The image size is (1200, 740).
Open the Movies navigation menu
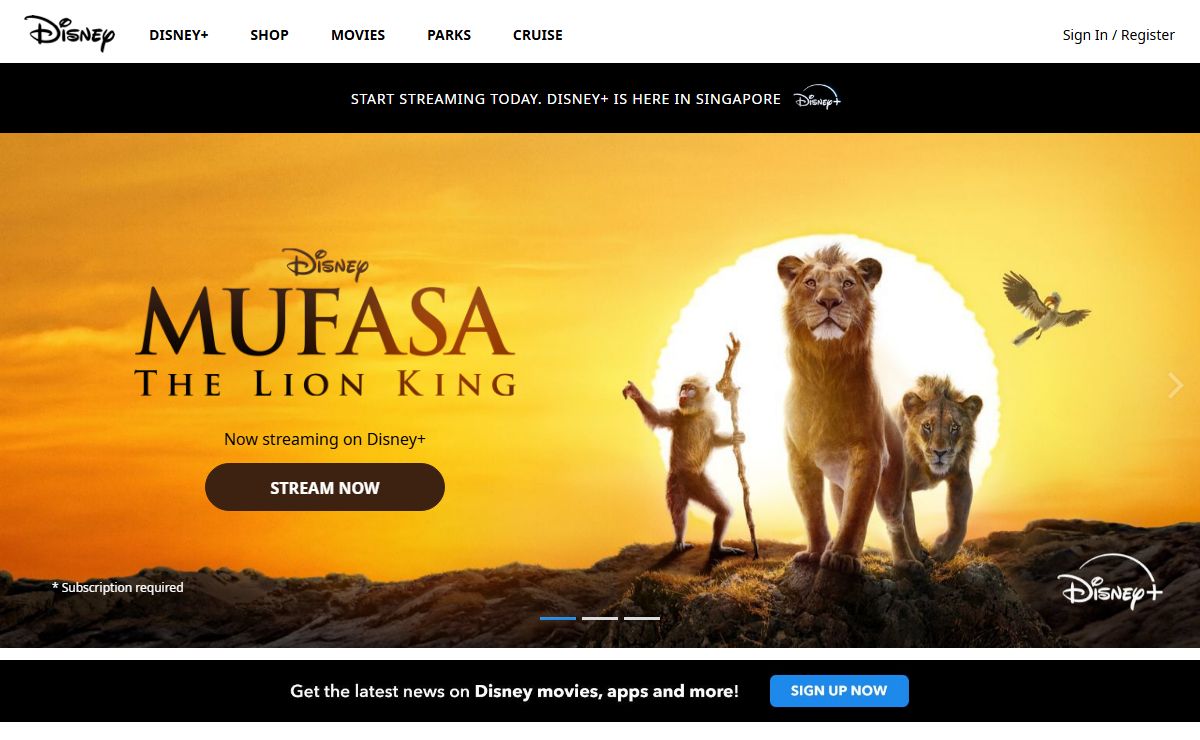358,35
